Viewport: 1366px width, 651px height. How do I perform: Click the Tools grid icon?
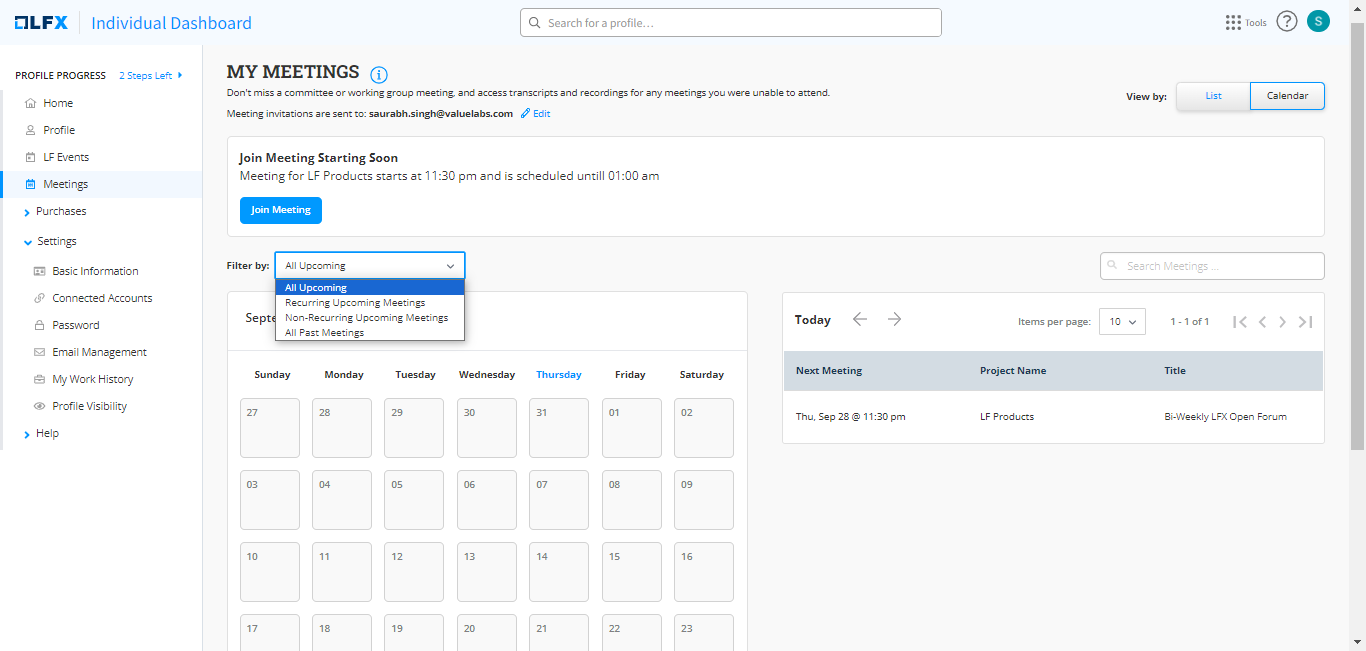(x=1233, y=22)
